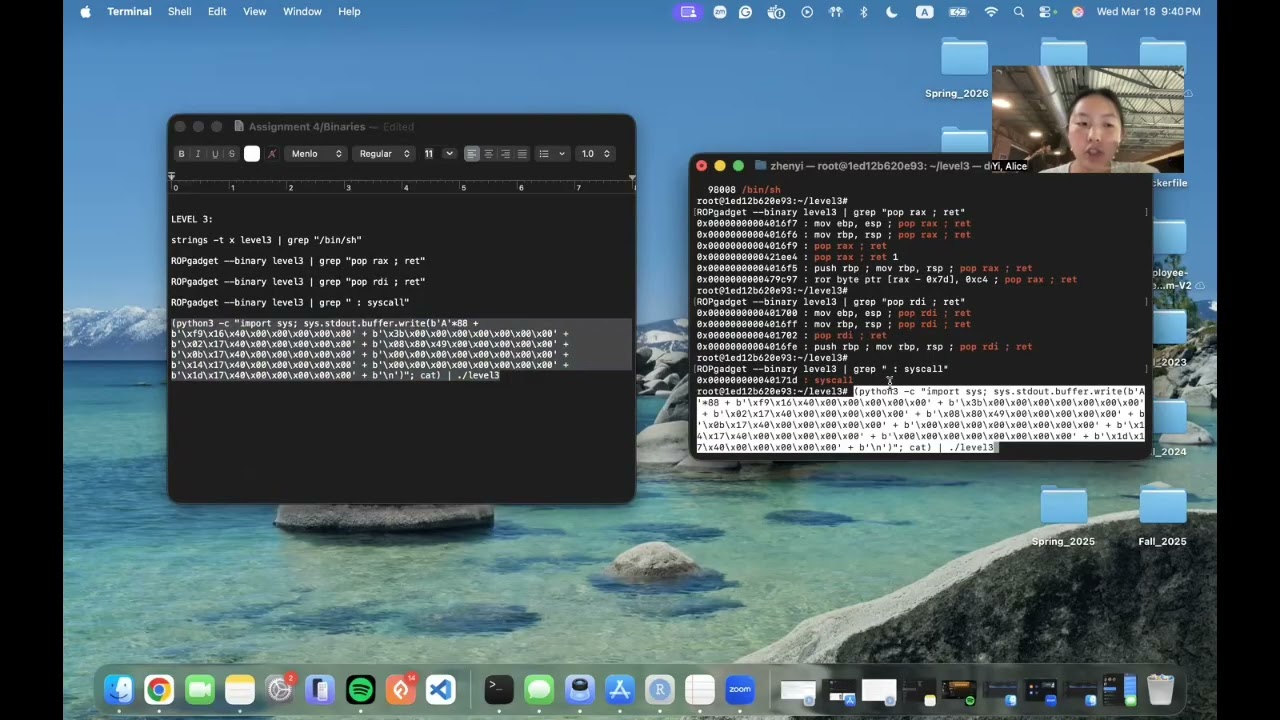Click the font size field showing 11

pos(430,154)
